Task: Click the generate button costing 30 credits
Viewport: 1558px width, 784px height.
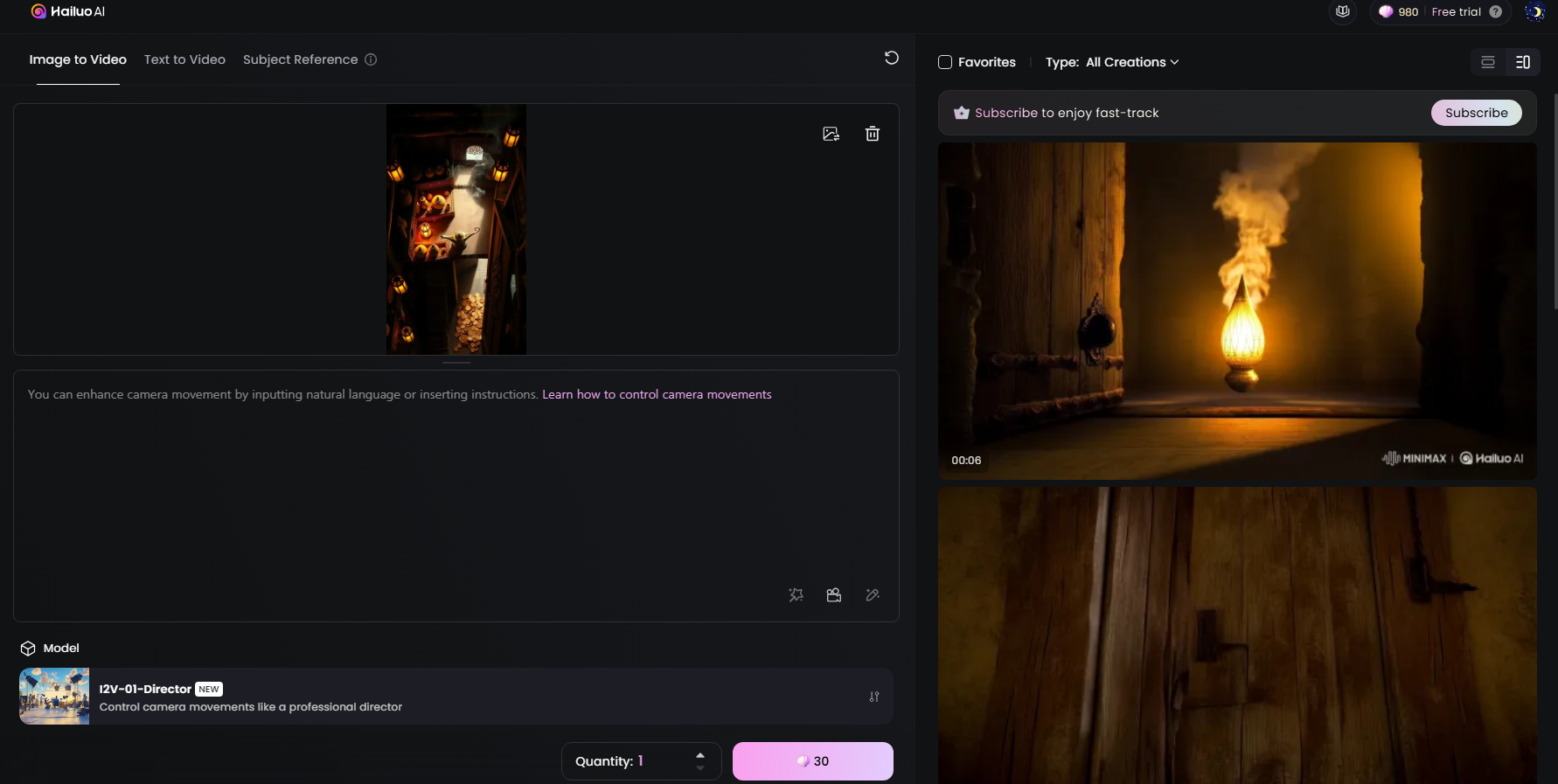Action: [813, 761]
